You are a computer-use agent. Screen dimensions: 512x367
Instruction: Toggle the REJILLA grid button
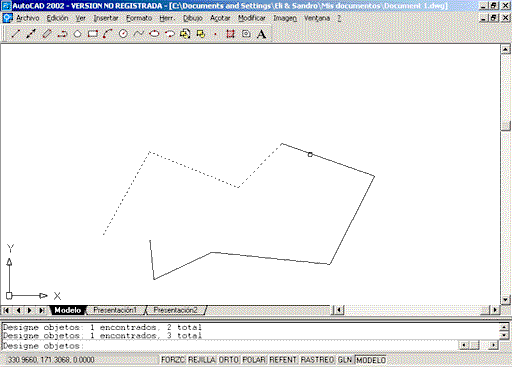tap(202, 360)
